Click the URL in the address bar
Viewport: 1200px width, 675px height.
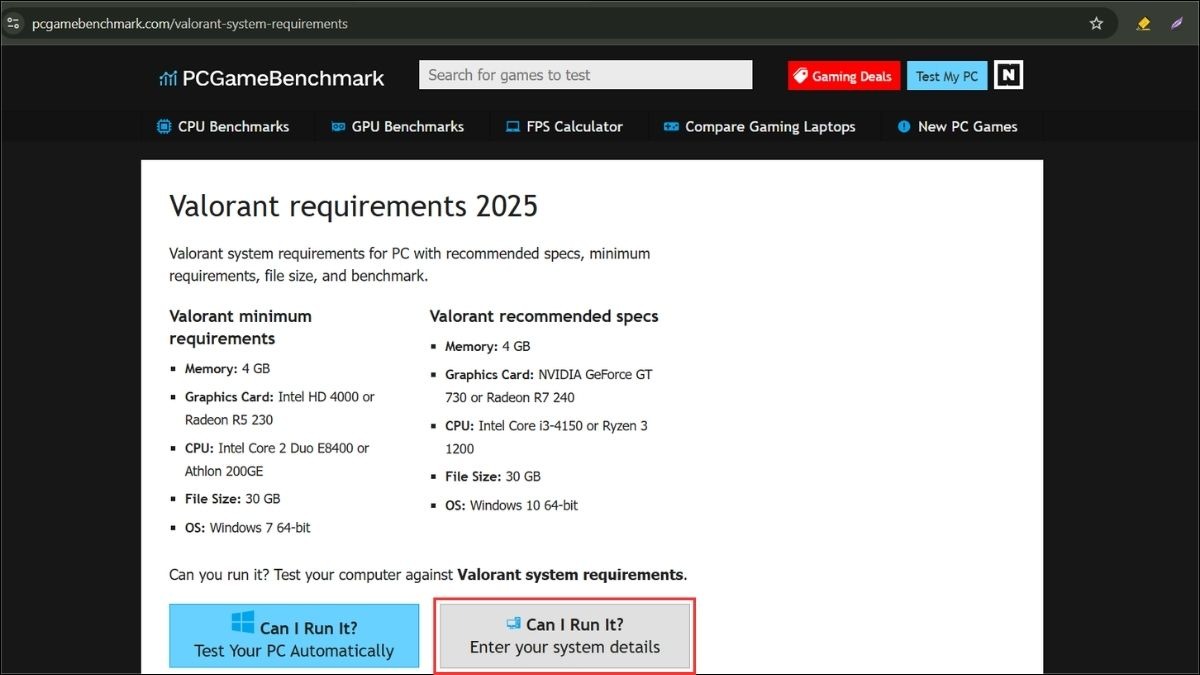pos(190,23)
